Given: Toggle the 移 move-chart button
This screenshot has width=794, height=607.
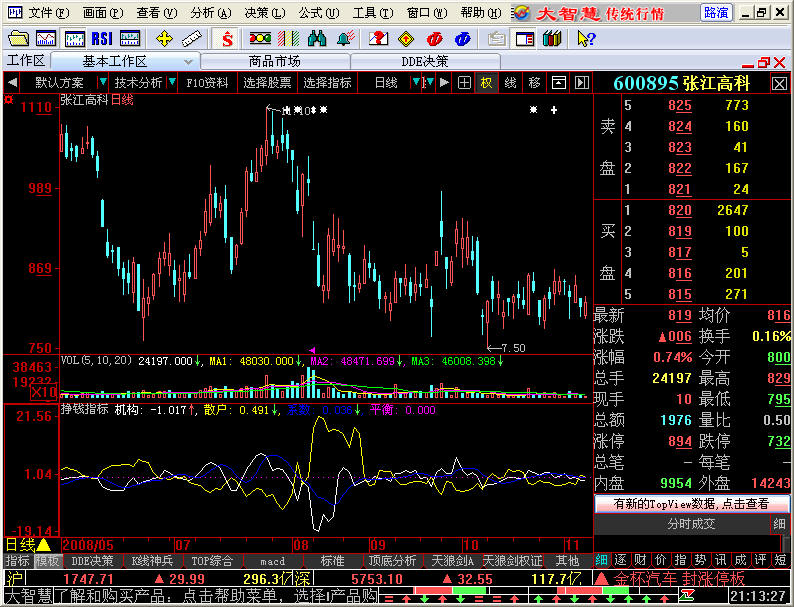Looking at the screenshot, I should pos(534,83).
